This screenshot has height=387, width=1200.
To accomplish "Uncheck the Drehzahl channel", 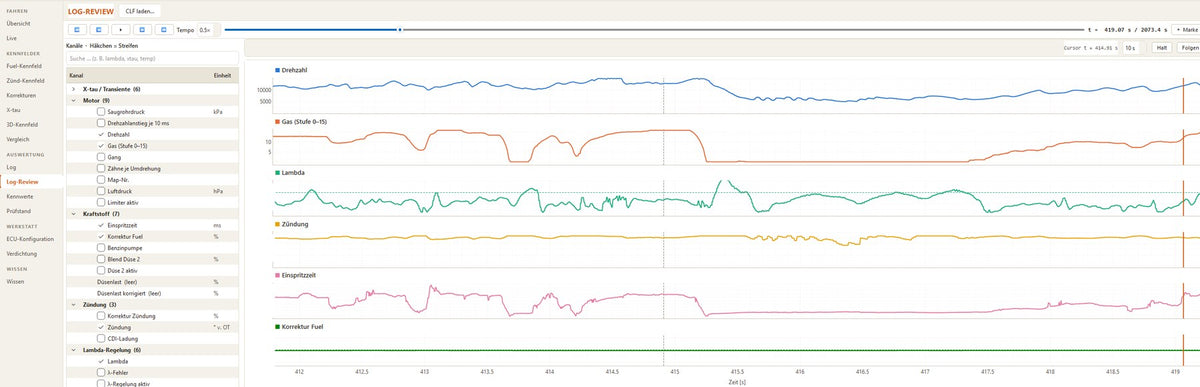I will [101, 134].
